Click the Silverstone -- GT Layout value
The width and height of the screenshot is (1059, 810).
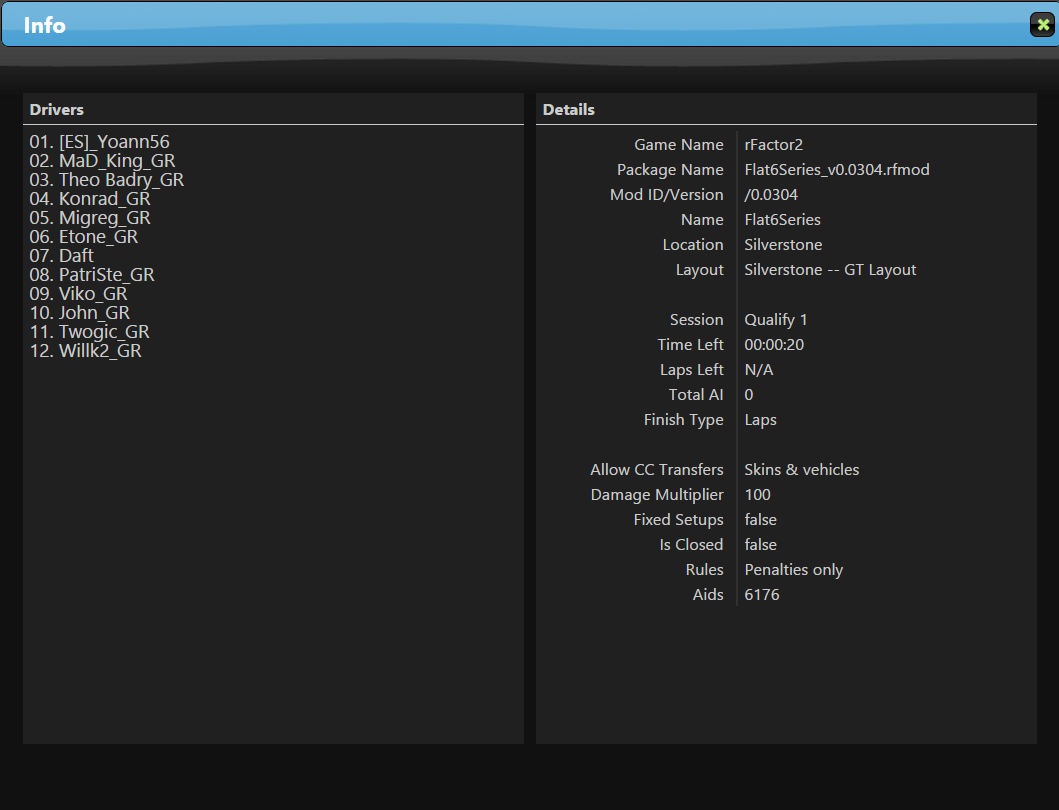[830, 270]
